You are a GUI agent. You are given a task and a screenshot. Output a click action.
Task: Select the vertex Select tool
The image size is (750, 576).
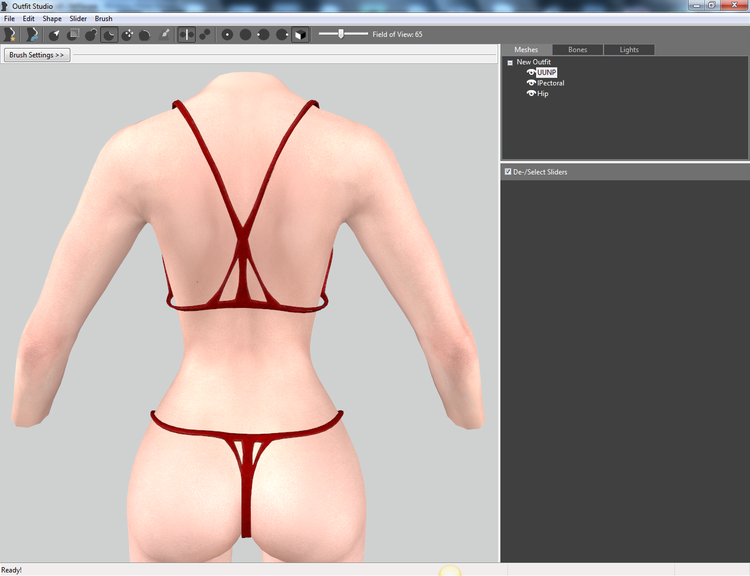55,34
